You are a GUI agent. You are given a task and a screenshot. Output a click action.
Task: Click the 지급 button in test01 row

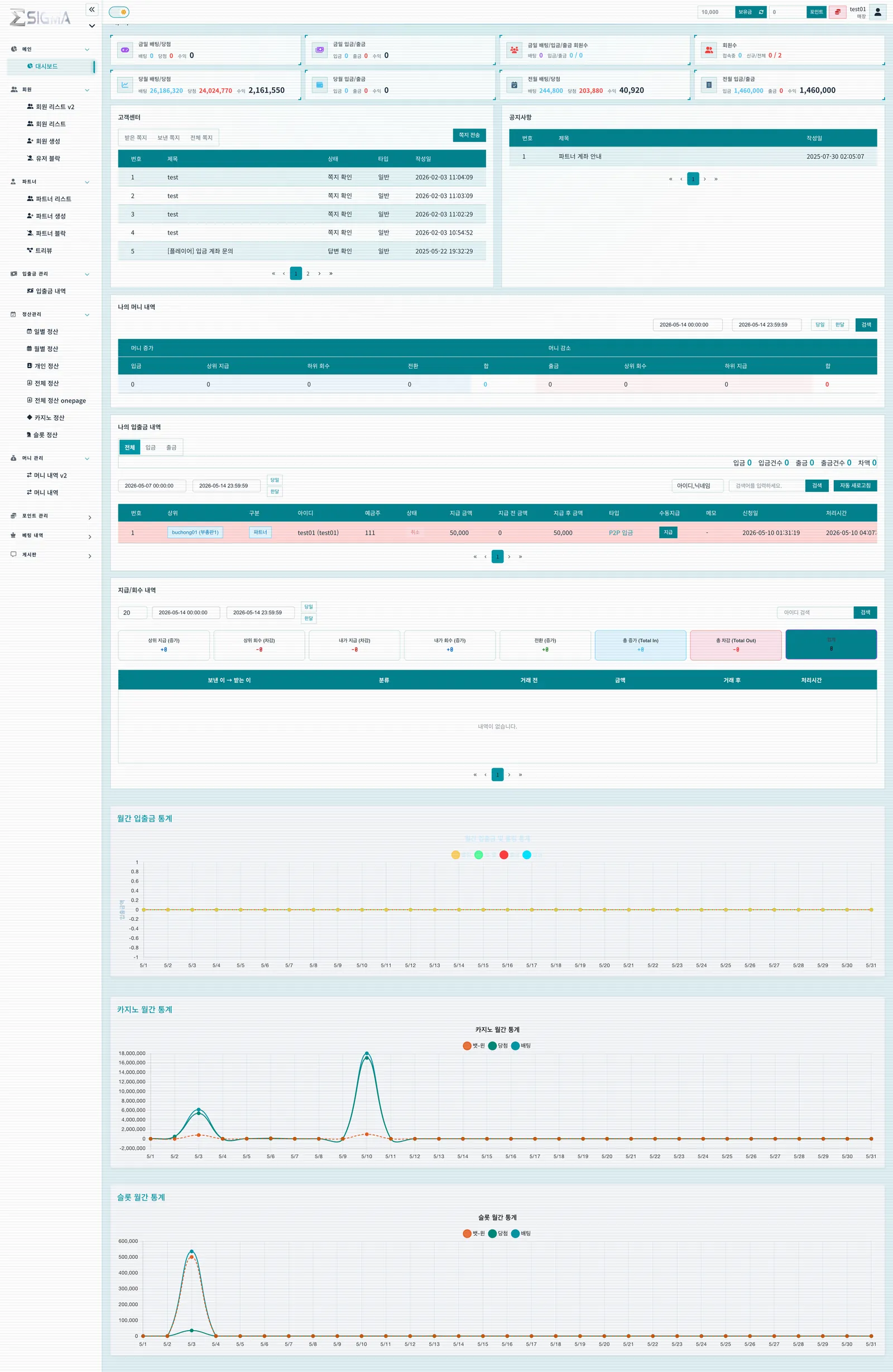(x=668, y=533)
